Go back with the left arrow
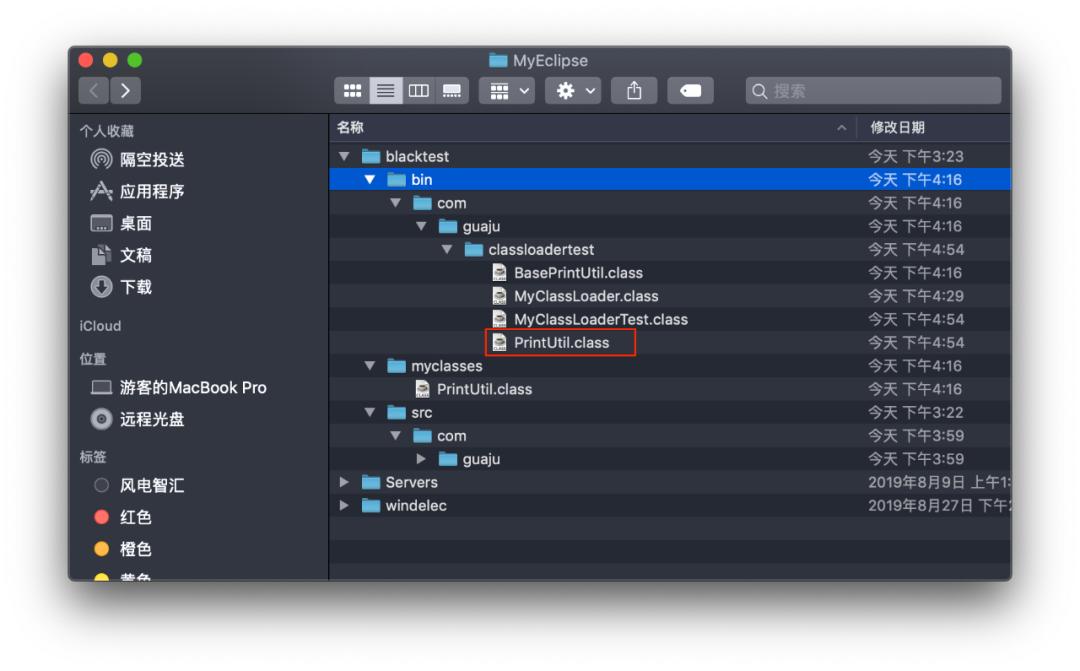The height and width of the screenshot is (671, 1080). click(x=94, y=91)
